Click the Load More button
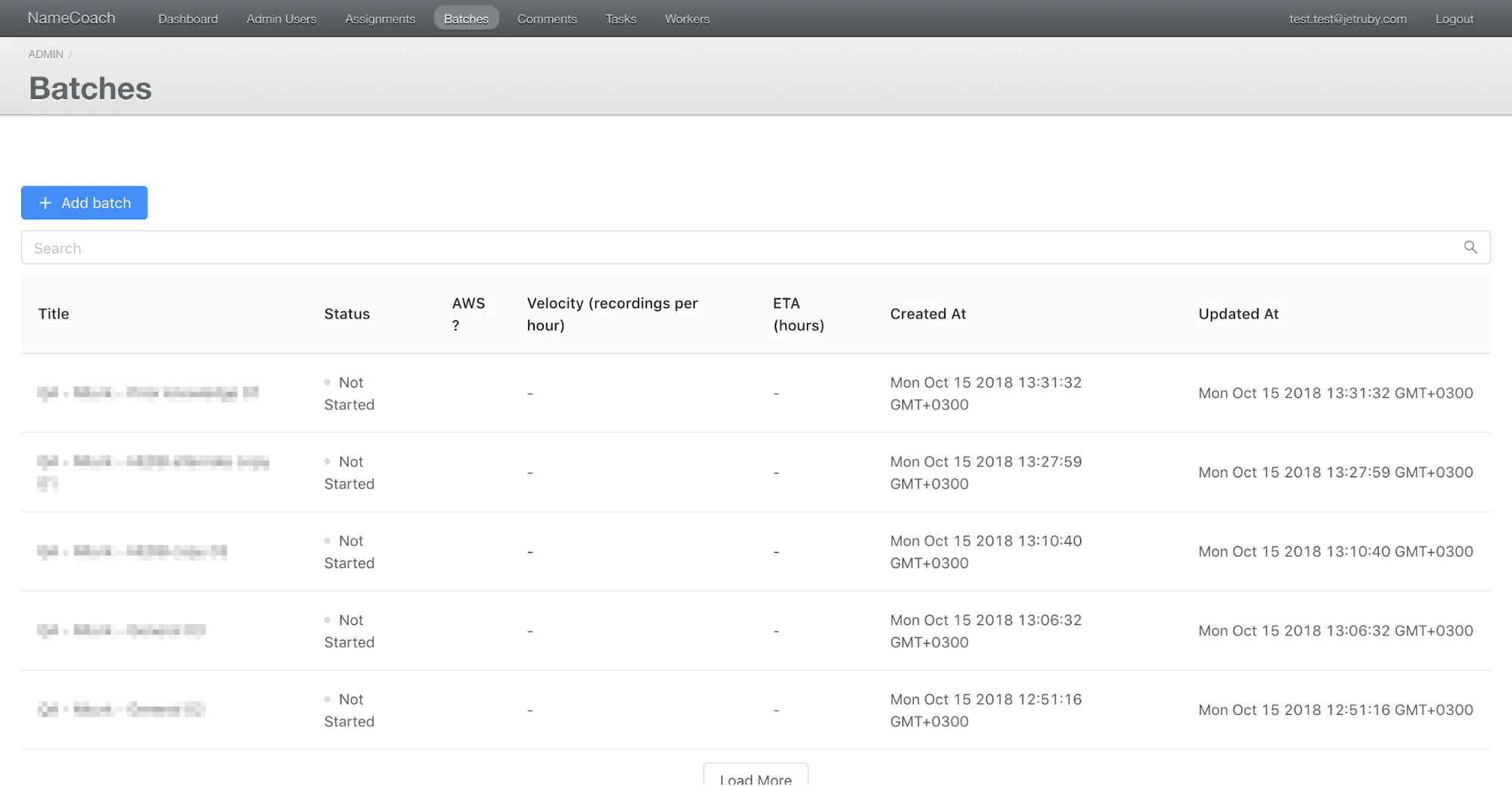Viewport: 1512px width, 786px height. 755,778
